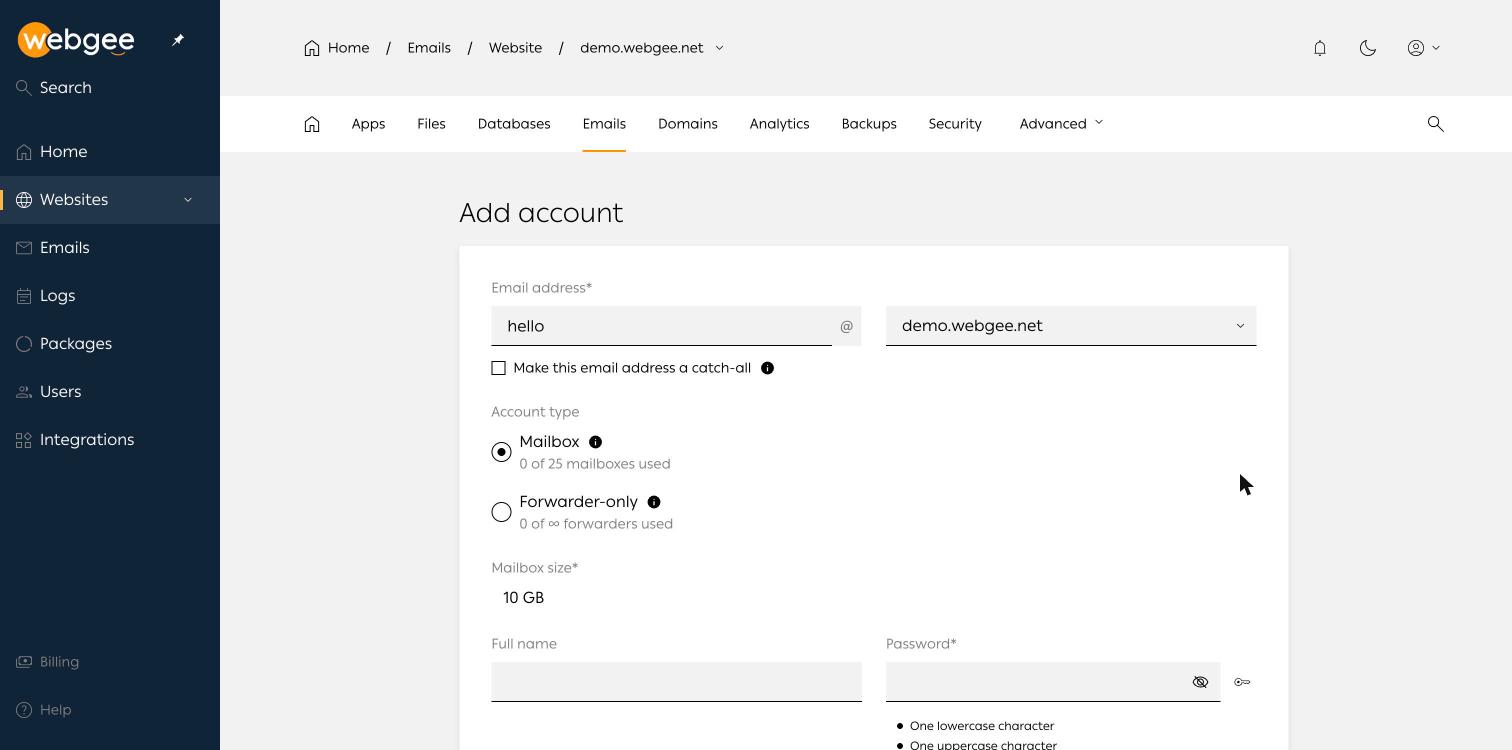
Task: Click the webgee logo
Action: pyautogui.click(x=76, y=40)
